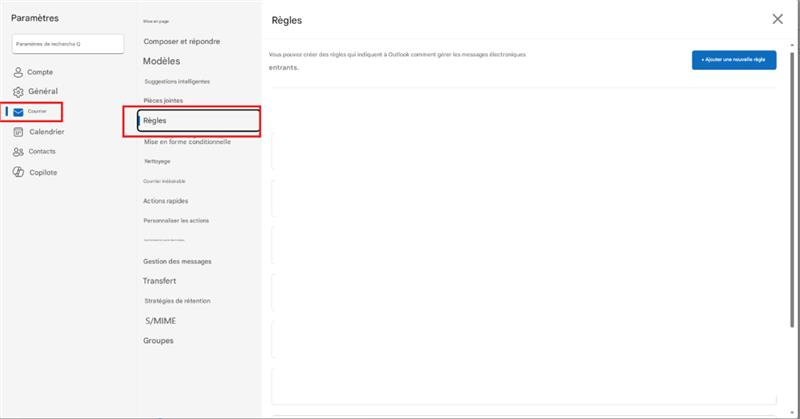Open Stratégies de rétention settings
Image resolution: width=800 pixels, height=419 pixels.
[177, 301]
